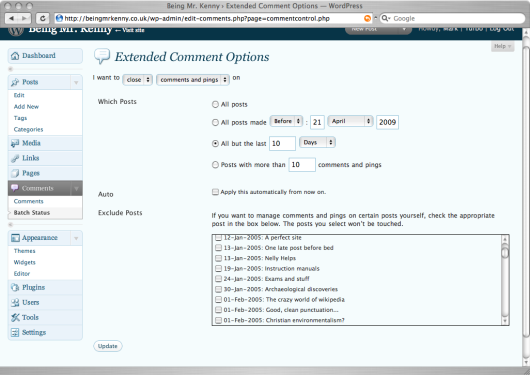The image size is (530, 375).
Task: Change the Days unit dropdown
Action: pyautogui.click(x=317, y=143)
